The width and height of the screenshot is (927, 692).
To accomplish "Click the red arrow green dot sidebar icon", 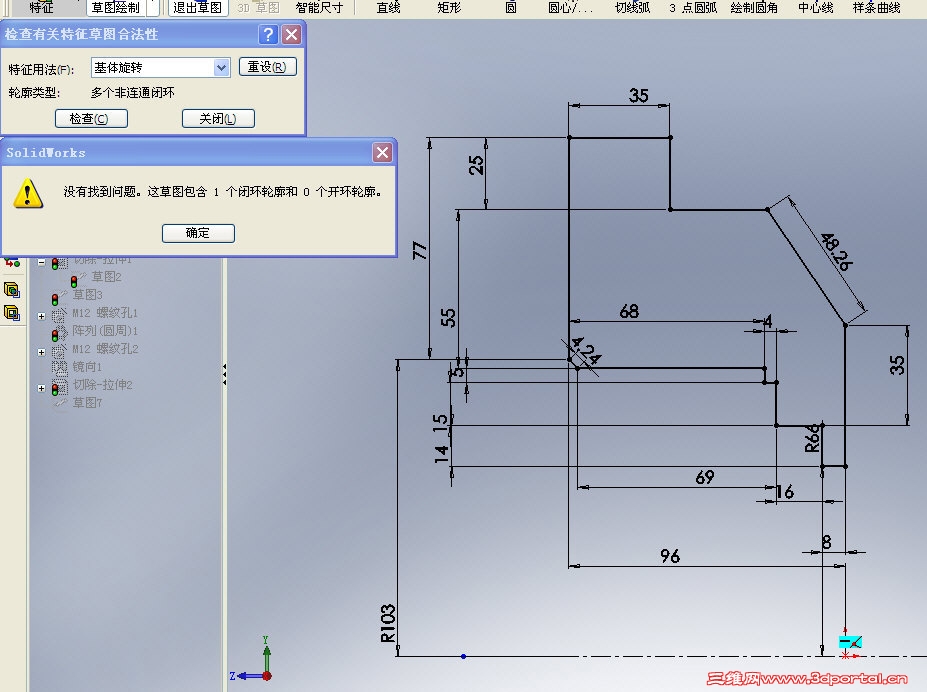I will point(12,262).
